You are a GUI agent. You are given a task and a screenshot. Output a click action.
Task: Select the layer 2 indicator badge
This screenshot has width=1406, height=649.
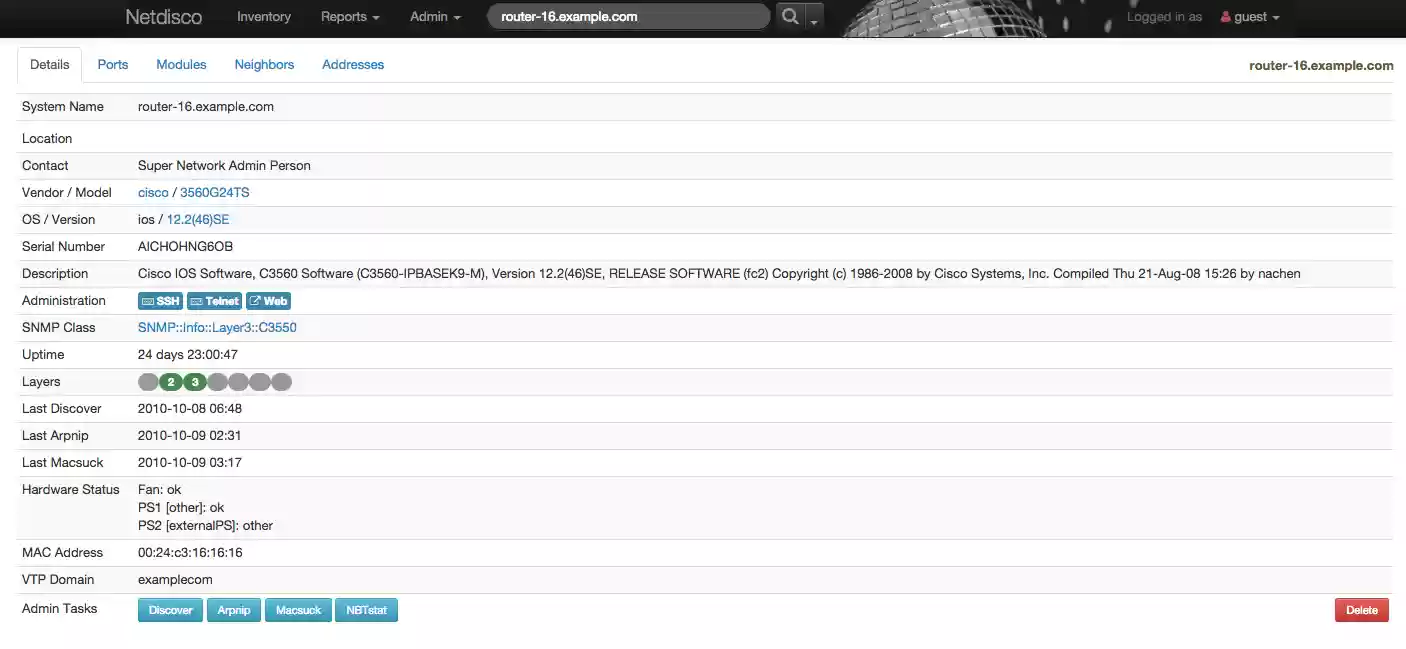click(x=170, y=381)
